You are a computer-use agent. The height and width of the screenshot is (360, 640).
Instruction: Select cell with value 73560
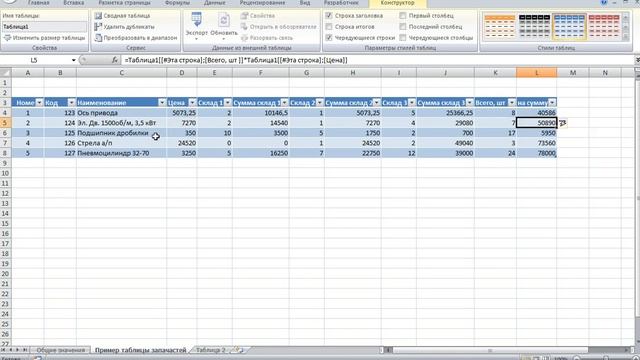pyautogui.click(x=536, y=143)
